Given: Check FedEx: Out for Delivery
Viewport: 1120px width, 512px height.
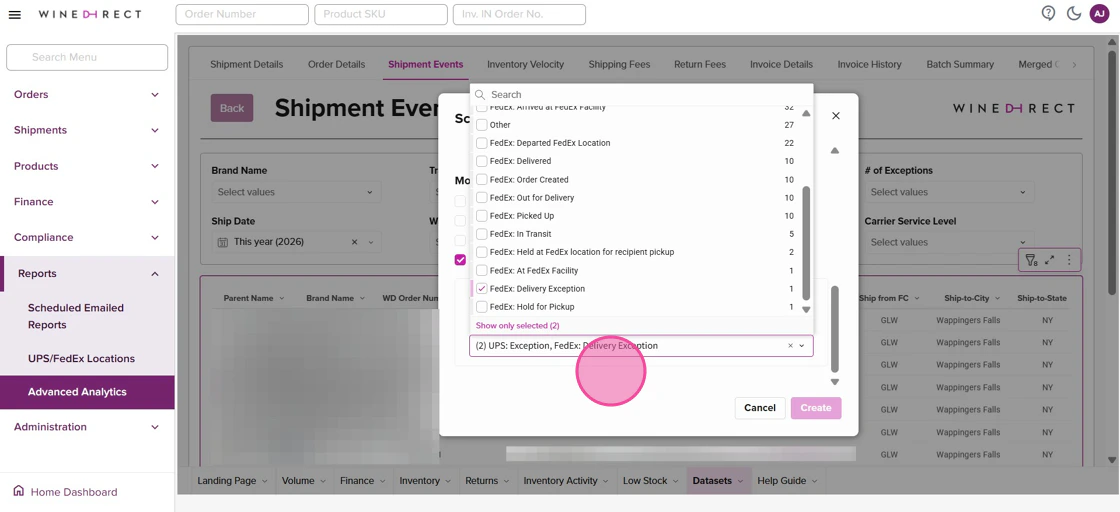Looking at the screenshot, I should click(x=482, y=198).
